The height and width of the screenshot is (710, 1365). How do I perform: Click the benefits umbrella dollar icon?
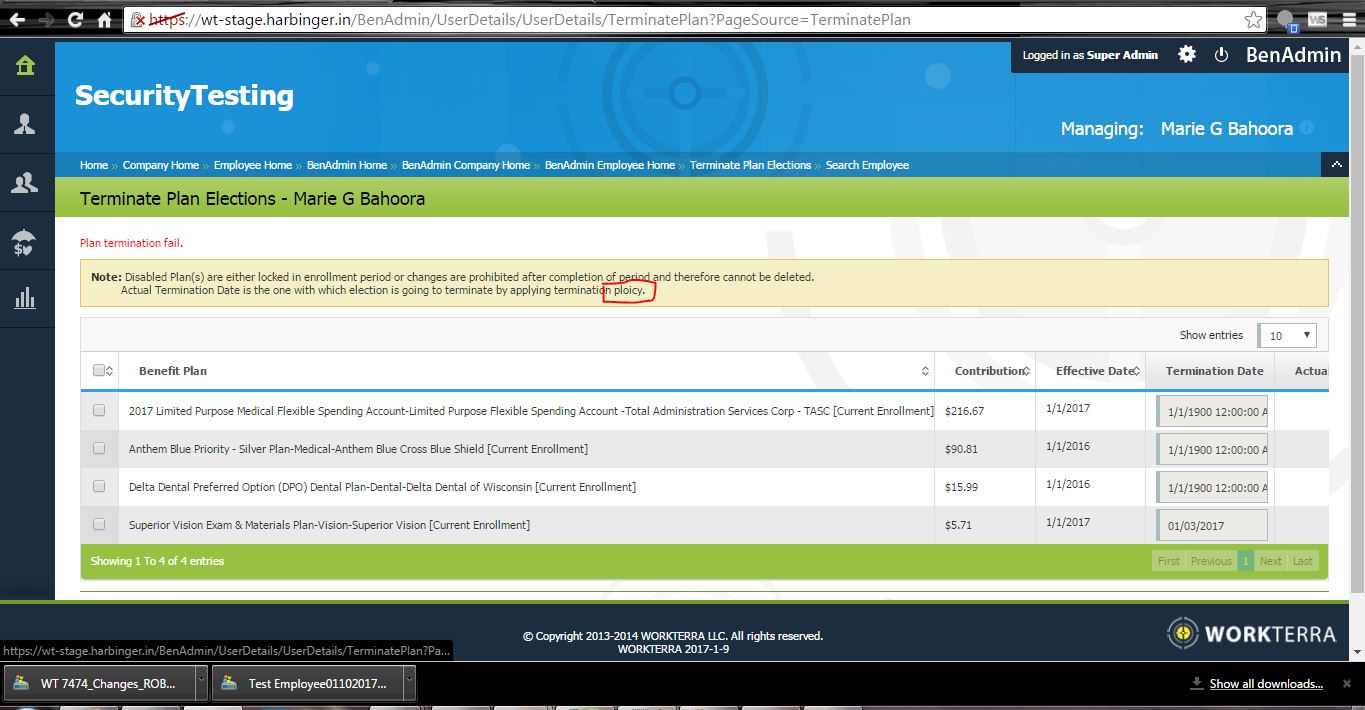(x=25, y=241)
